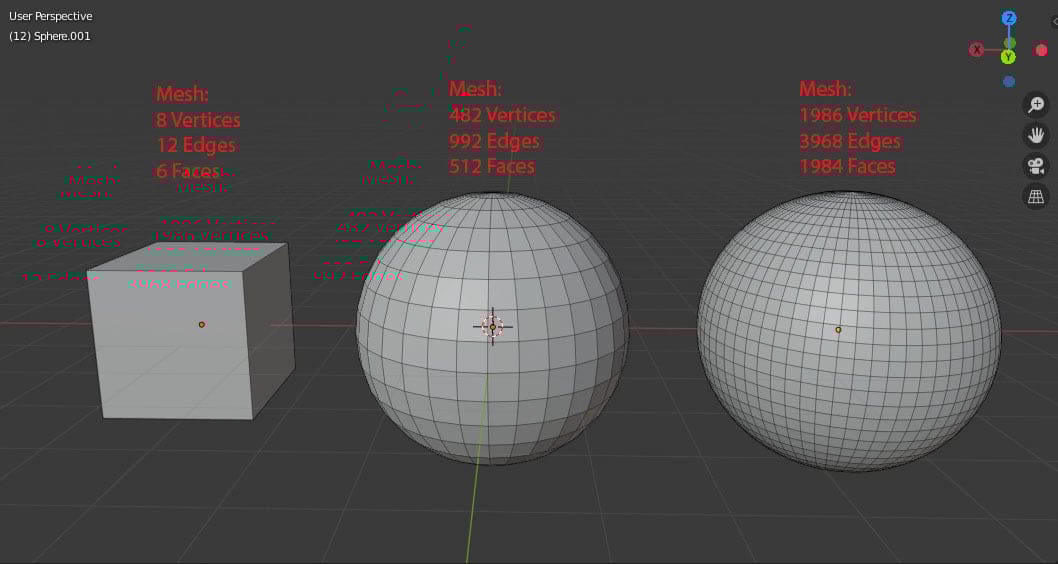1058x564 pixels.
Task: Click the "(12) Sphere.001" object label
Action: [50, 36]
